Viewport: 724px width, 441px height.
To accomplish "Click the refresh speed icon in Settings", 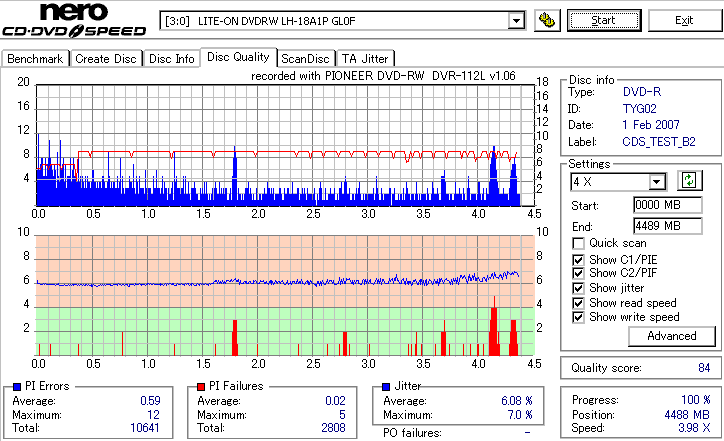I will pyautogui.click(x=689, y=181).
